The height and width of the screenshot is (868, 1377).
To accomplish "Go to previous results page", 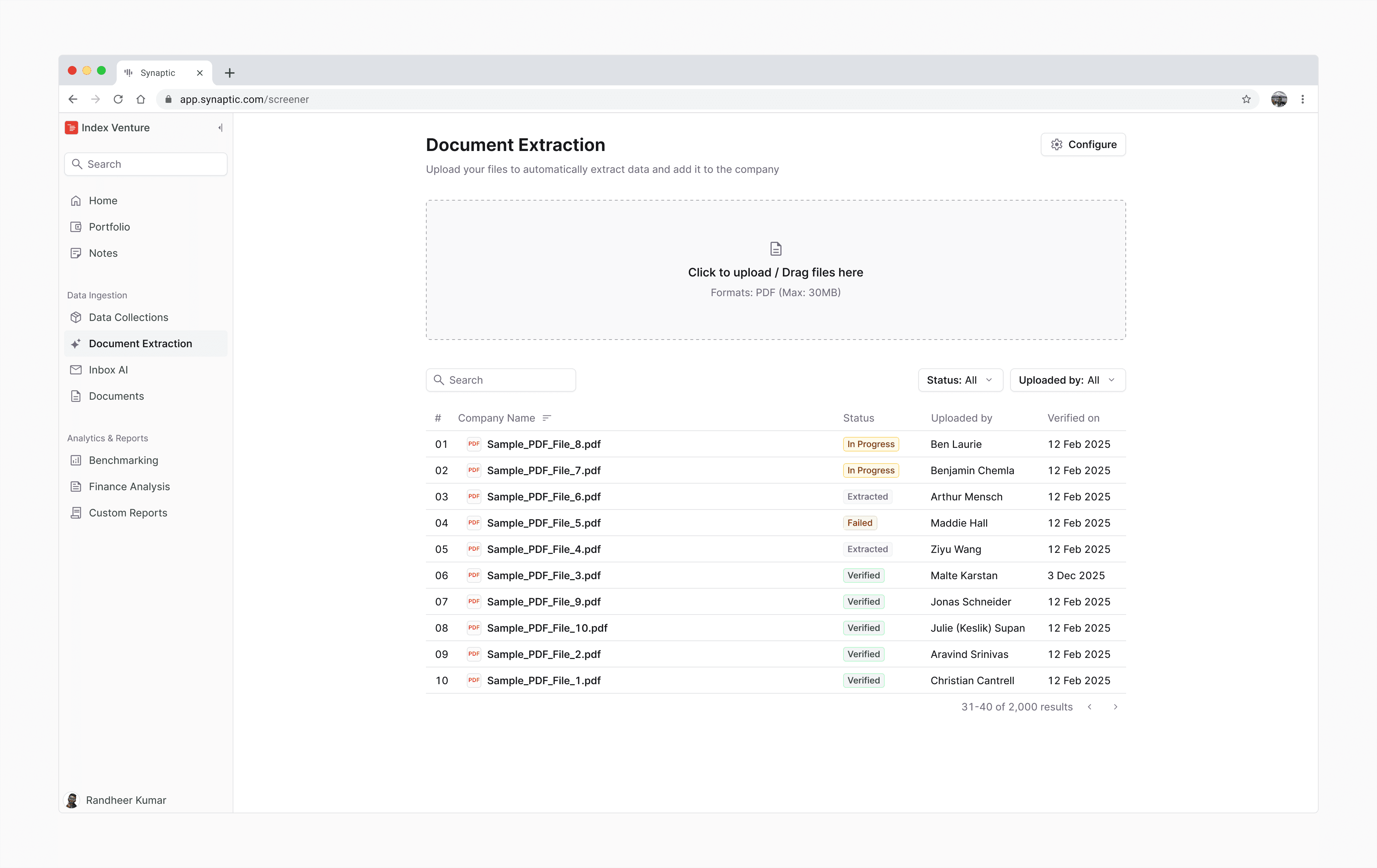I will (x=1090, y=707).
